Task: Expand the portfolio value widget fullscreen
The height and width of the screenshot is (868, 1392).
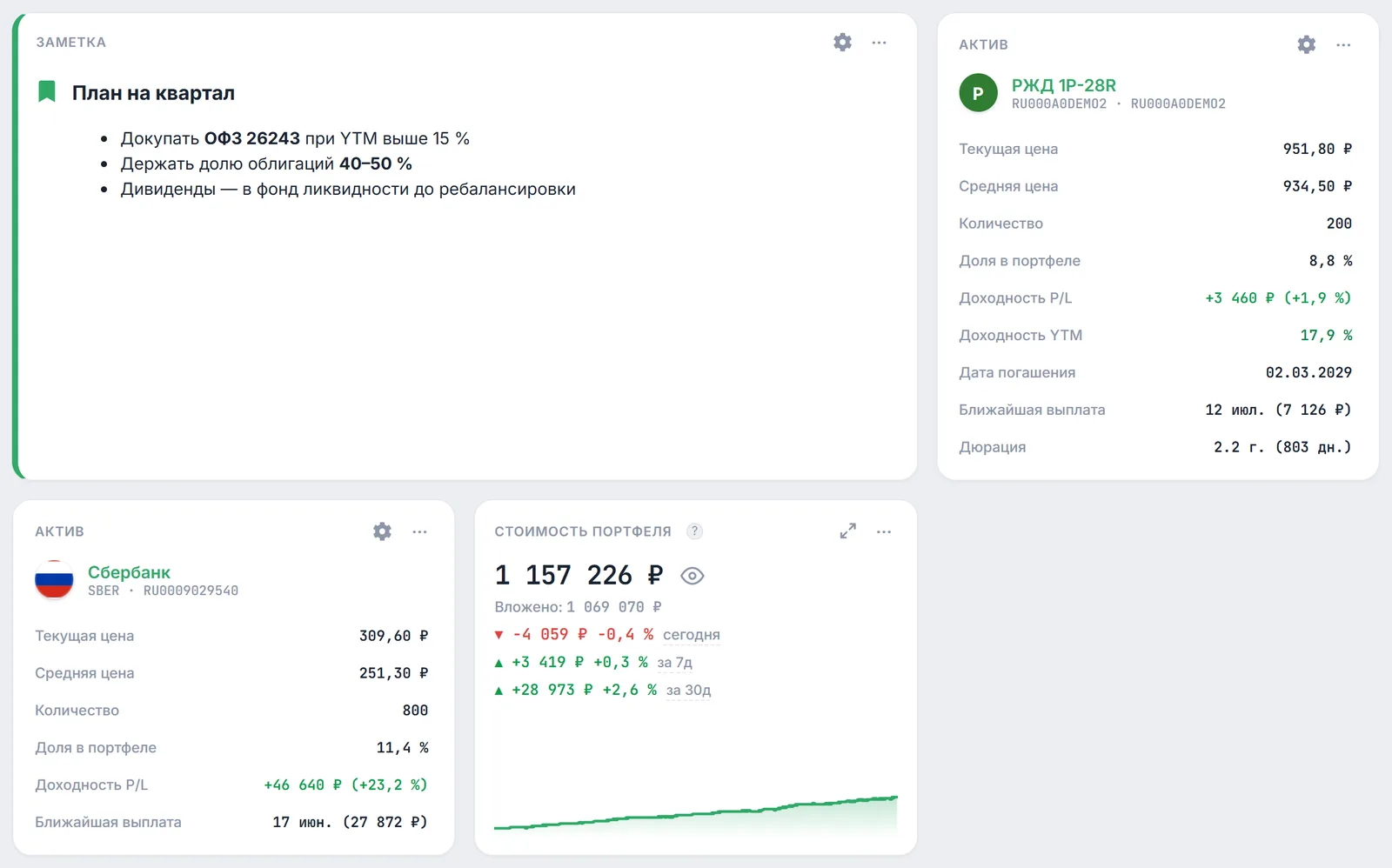Action: pyautogui.click(x=847, y=531)
